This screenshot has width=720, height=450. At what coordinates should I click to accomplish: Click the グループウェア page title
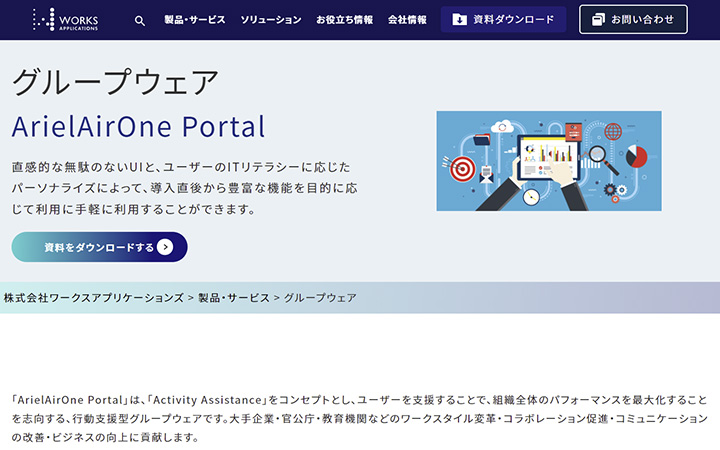115,82
